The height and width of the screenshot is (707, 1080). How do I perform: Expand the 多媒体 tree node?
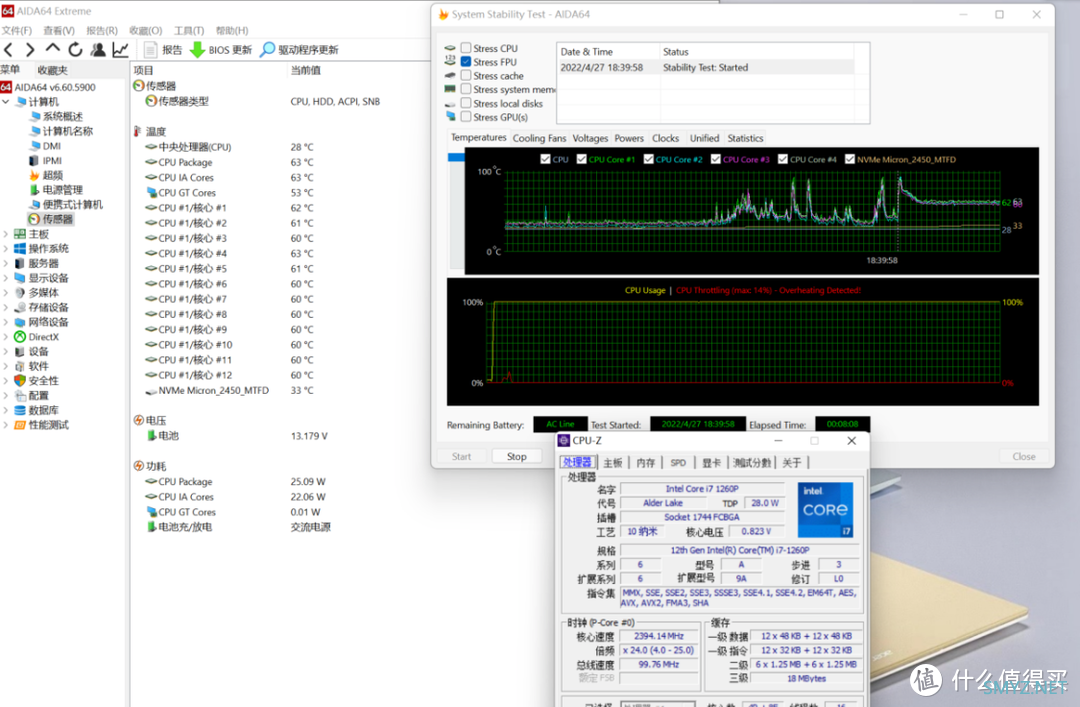click(x=6, y=293)
